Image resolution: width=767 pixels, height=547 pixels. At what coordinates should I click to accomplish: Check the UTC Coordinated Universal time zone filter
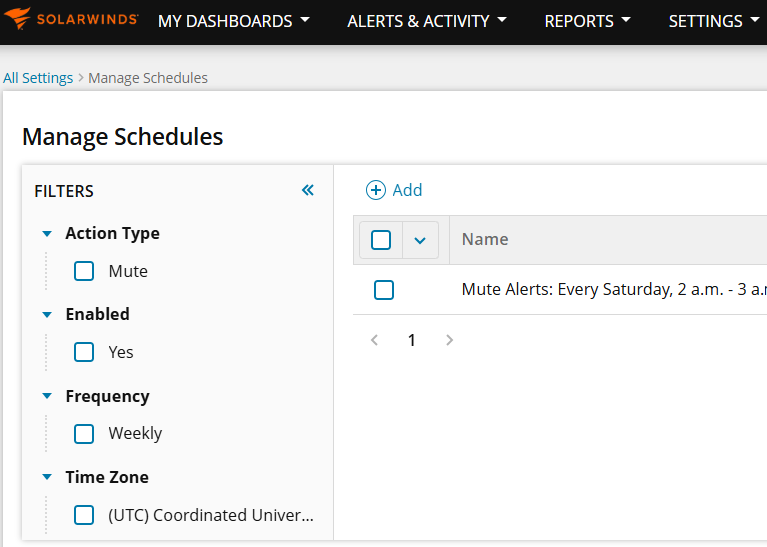(85, 515)
